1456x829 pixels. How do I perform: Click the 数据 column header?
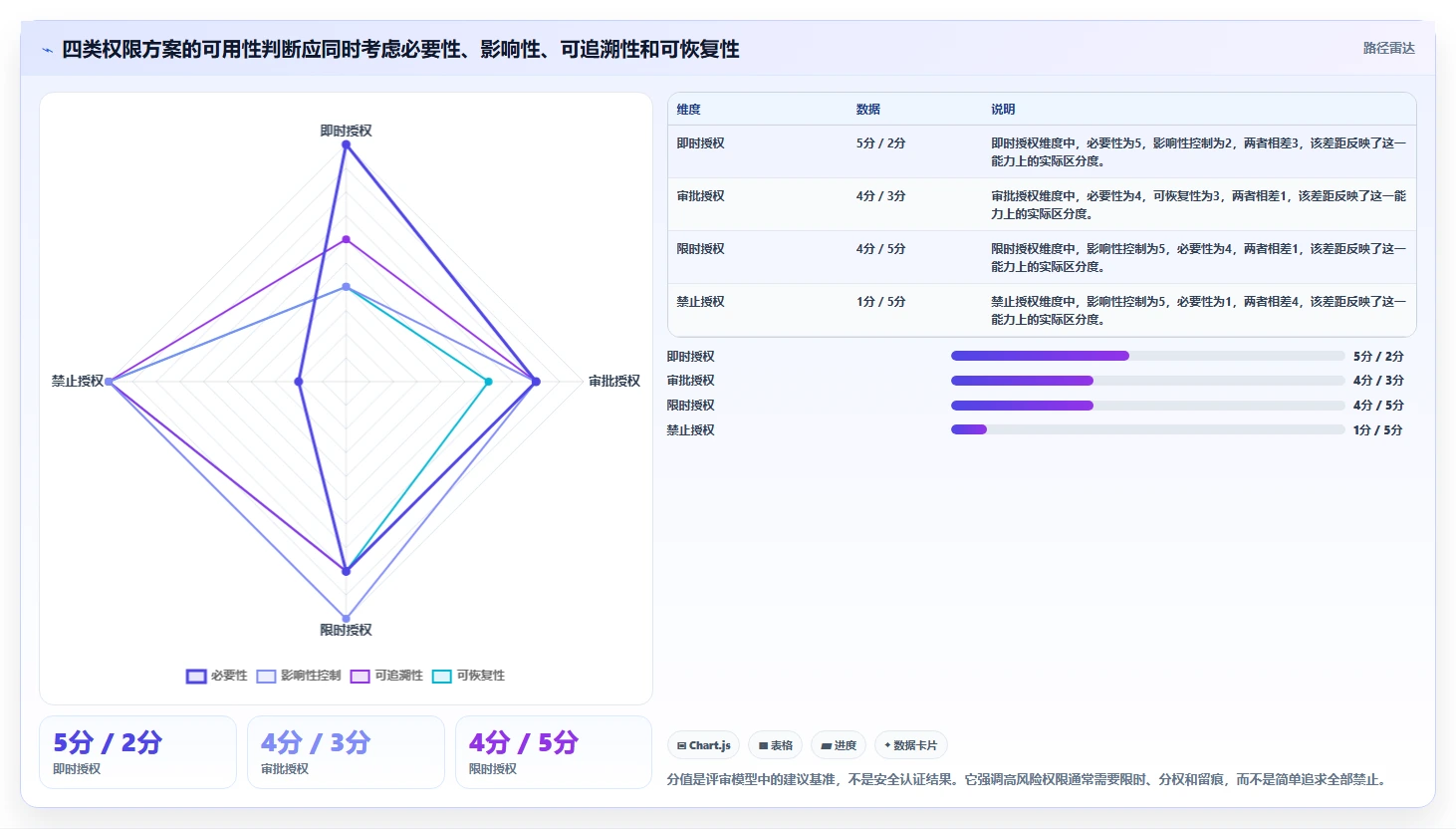pos(868,110)
